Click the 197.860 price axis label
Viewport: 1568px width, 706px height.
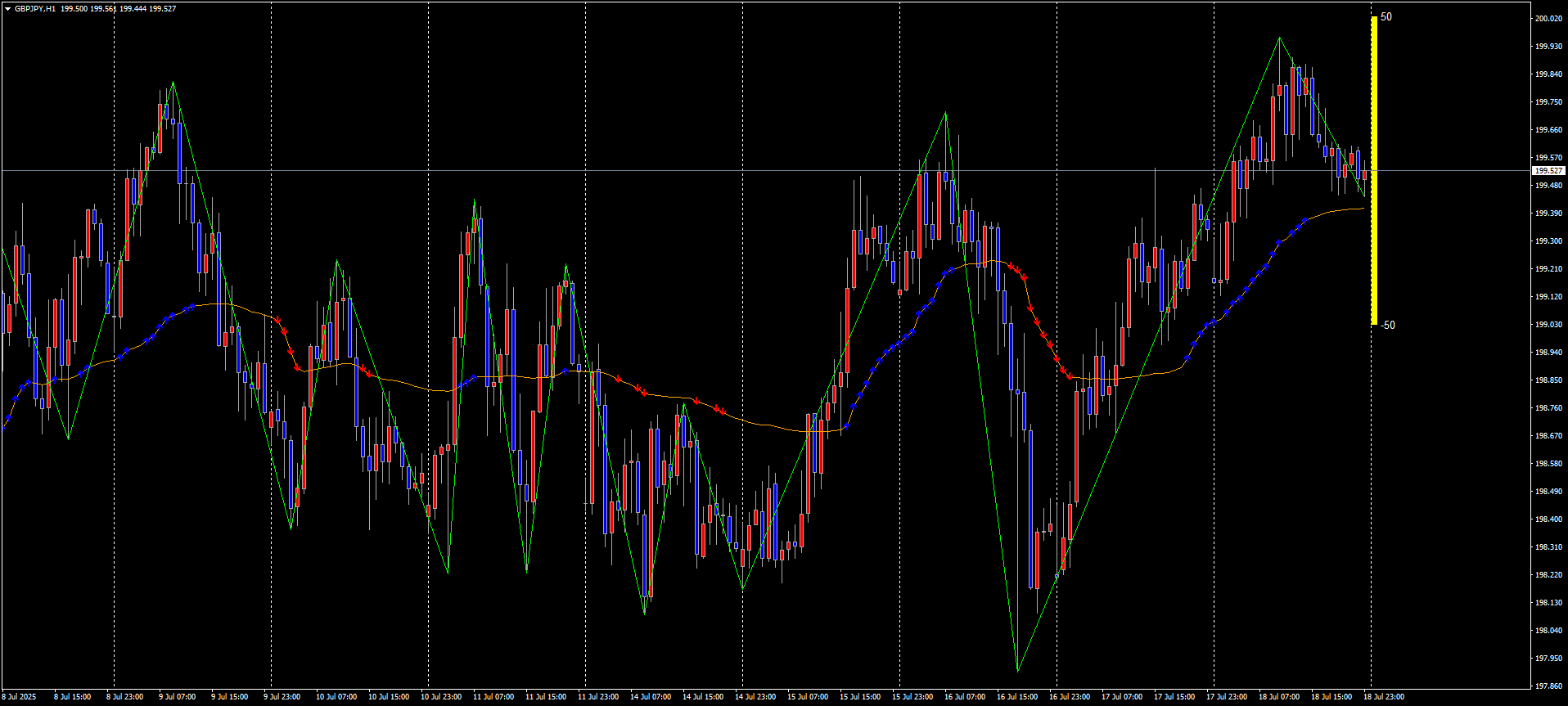(1548, 686)
